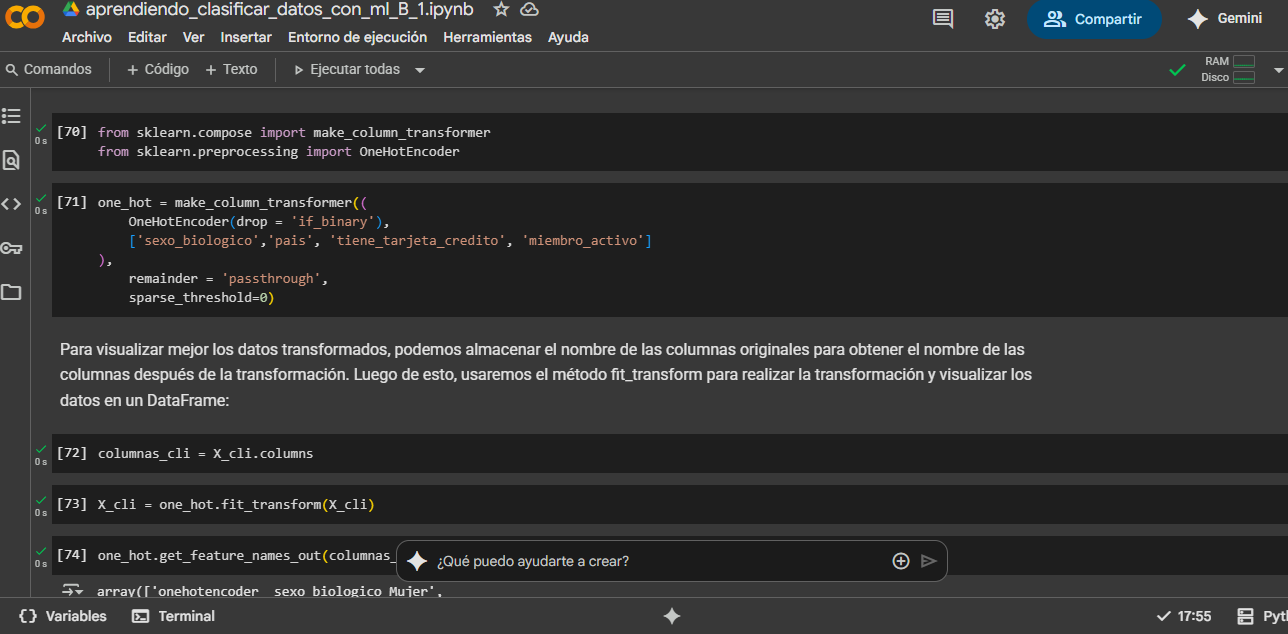Open the find and replace sidebar icon
Image resolution: width=1288 pixels, height=634 pixels.
click(x=11, y=160)
